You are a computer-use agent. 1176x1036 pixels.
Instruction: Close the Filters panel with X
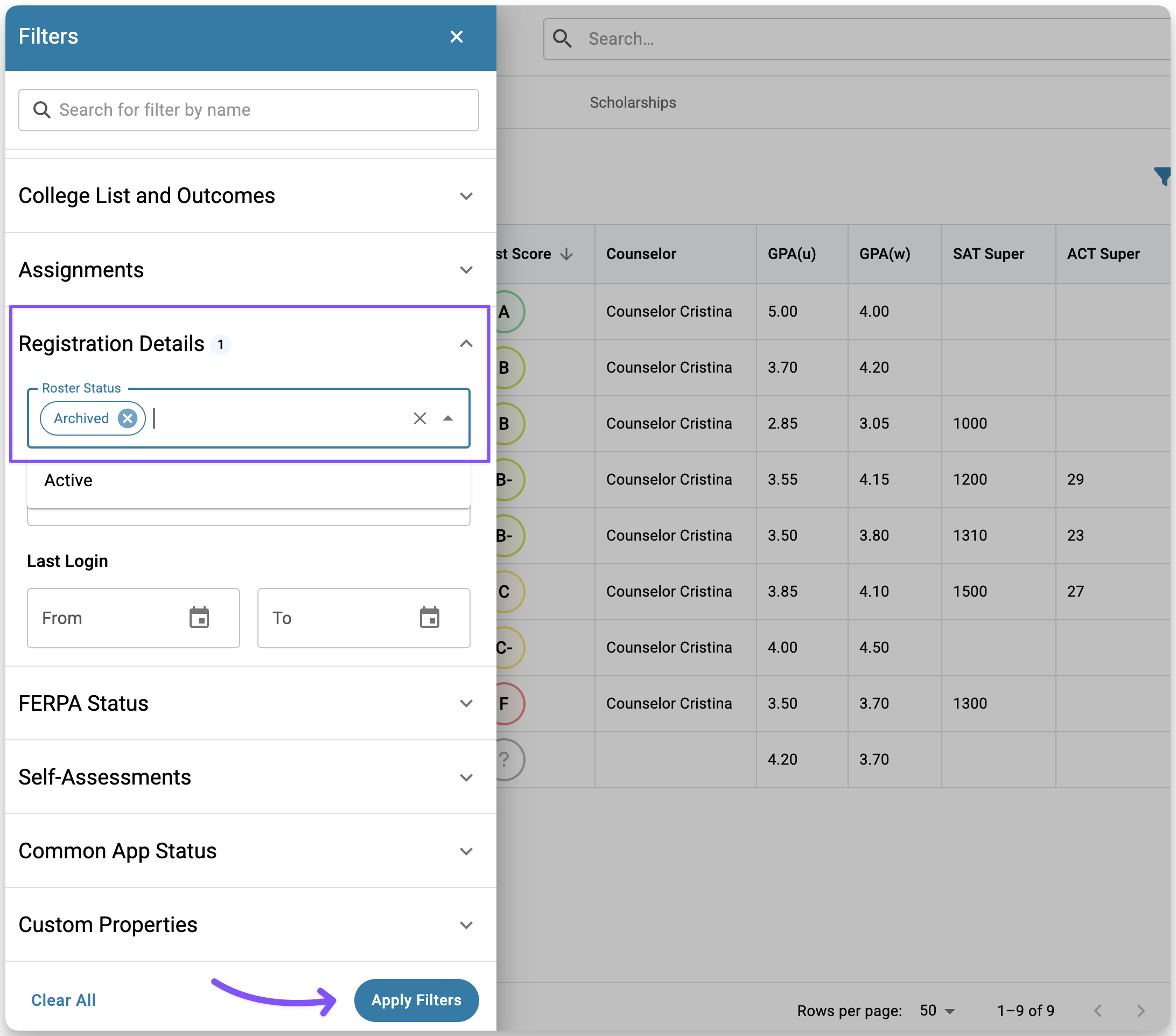click(456, 37)
